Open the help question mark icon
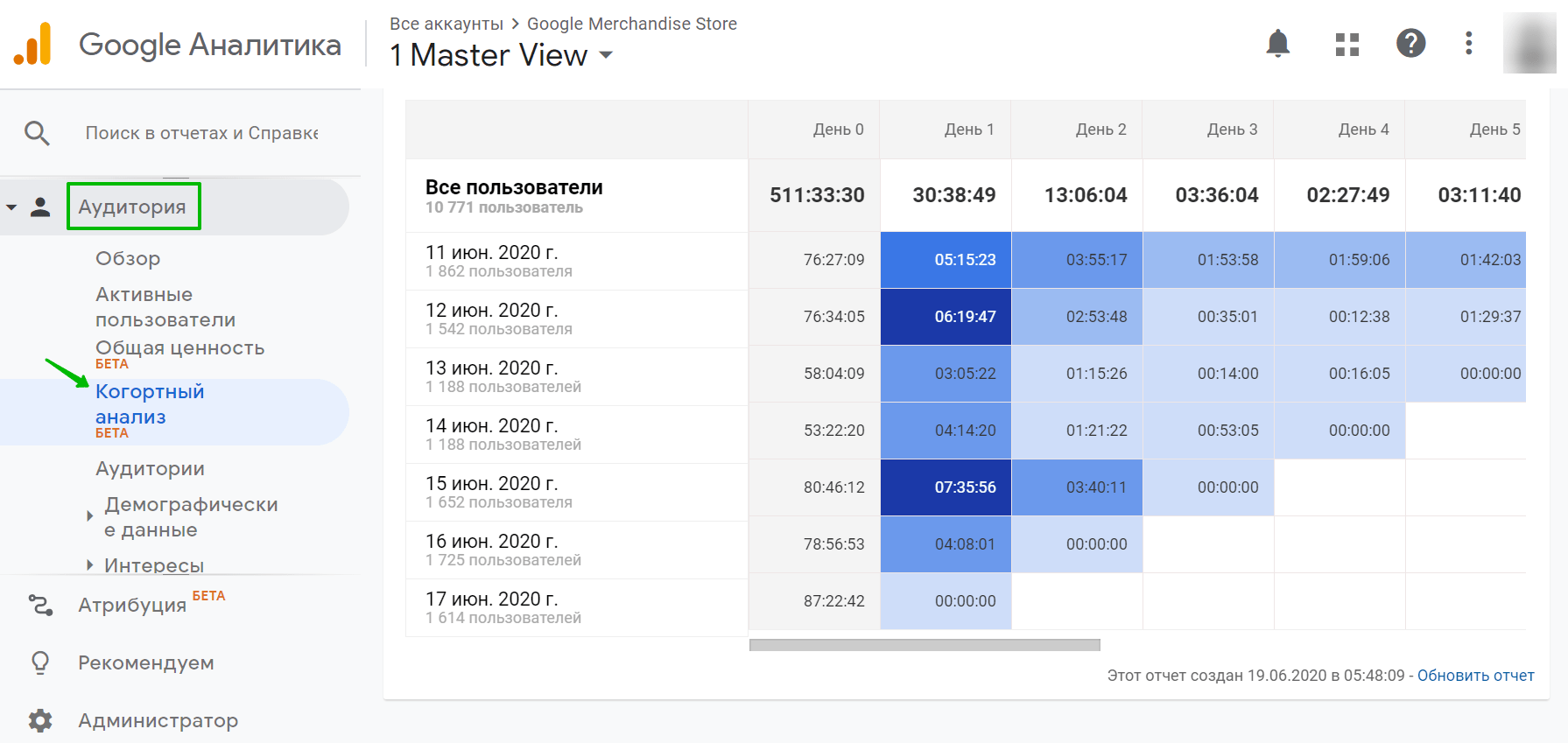This screenshot has height=743, width=1568. (x=1410, y=43)
